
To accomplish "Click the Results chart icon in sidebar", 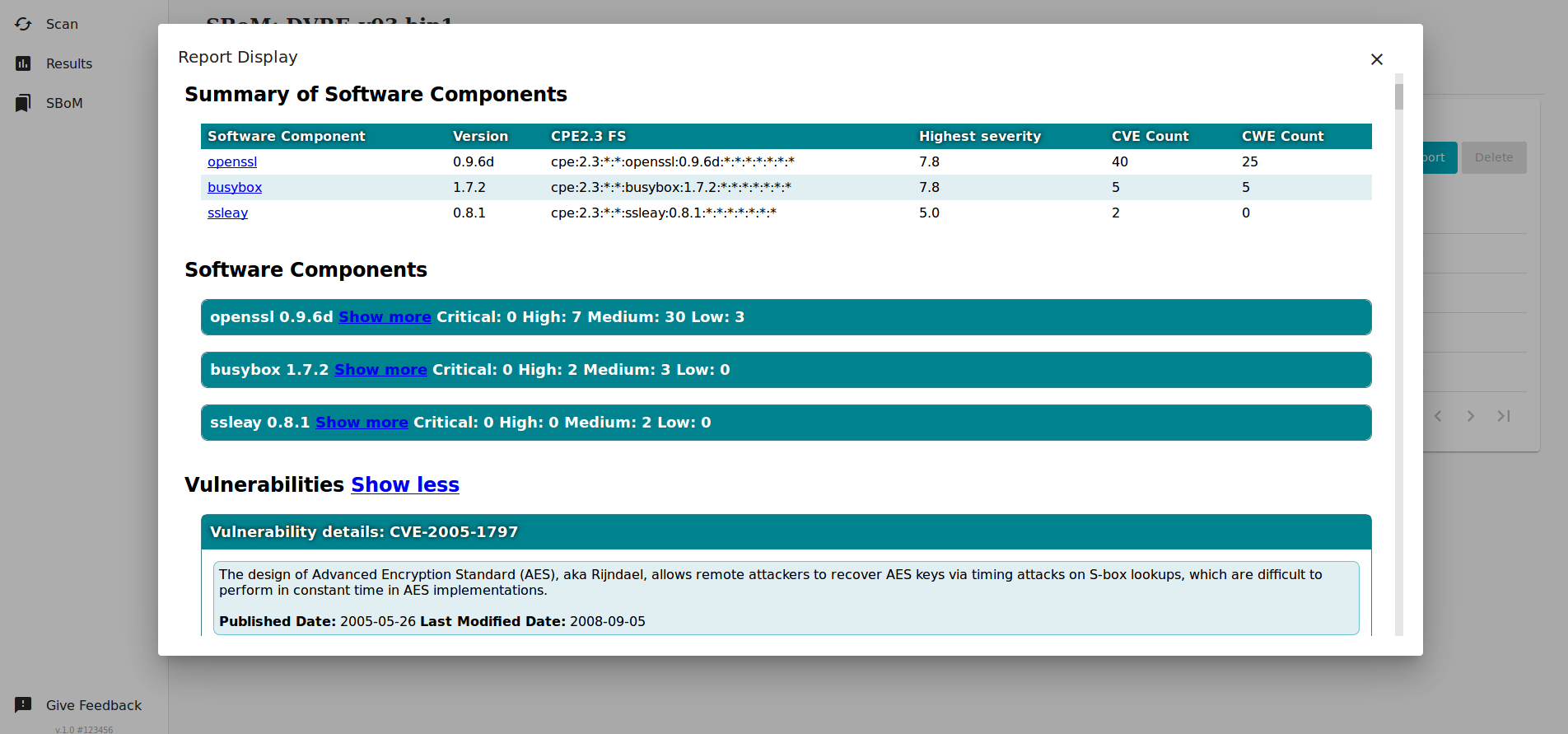I will [x=23, y=63].
